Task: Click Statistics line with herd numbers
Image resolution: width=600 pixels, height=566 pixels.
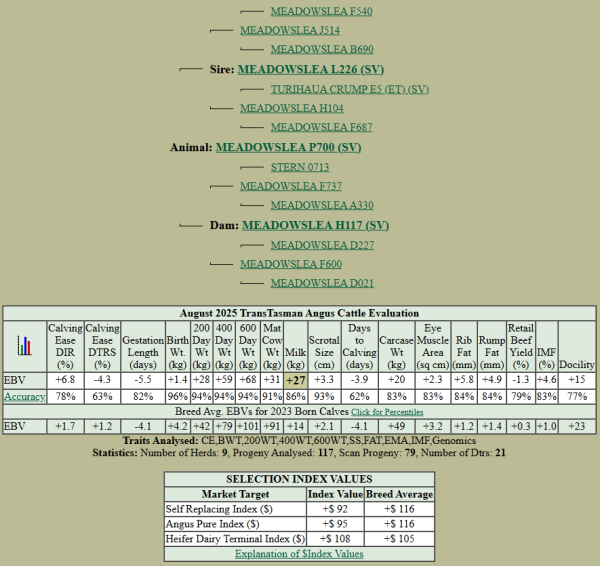Action: tap(299, 453)
